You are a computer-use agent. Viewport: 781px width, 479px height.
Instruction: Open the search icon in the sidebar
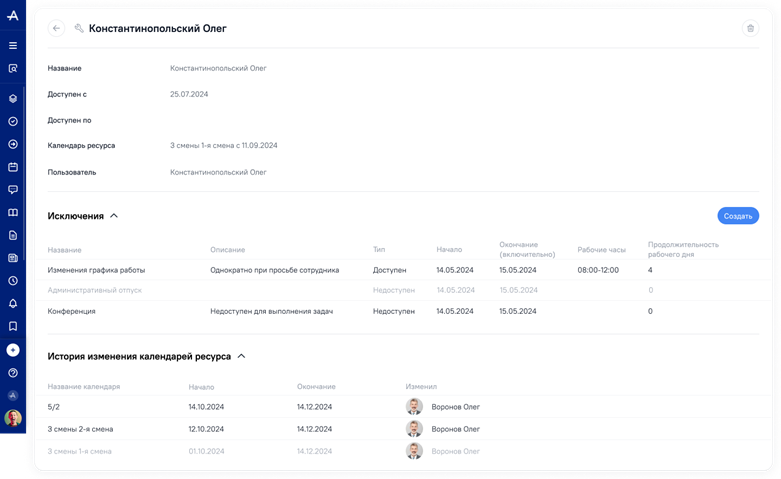(x=13, y=68)
